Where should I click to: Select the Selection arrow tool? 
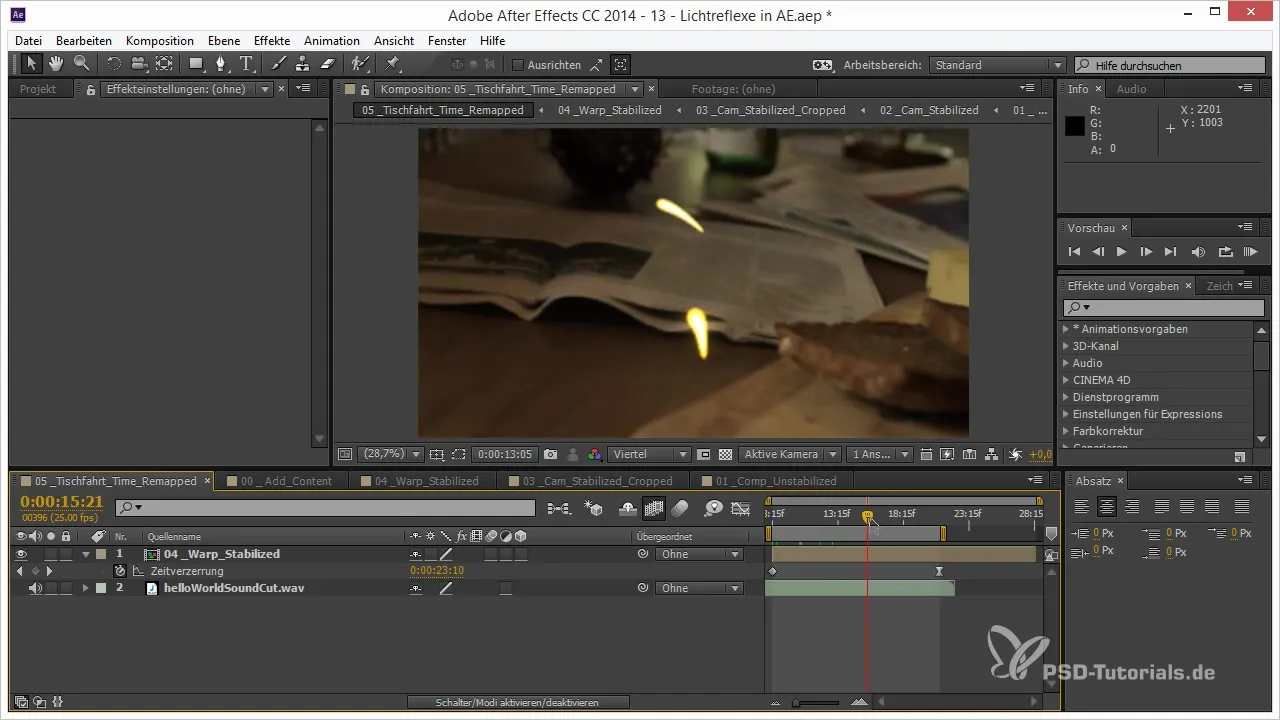(x=31, y=63)
